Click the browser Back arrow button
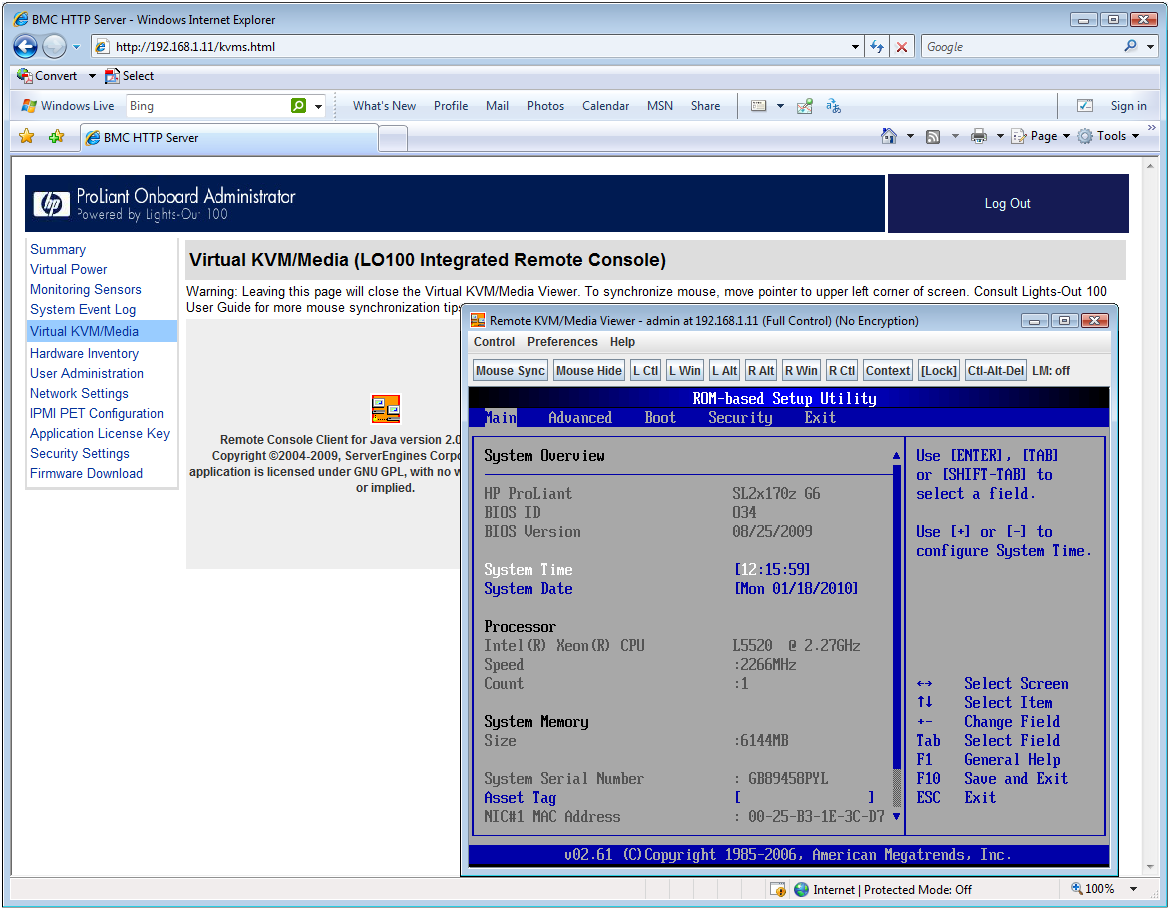1168x908 pixels. 25,46
